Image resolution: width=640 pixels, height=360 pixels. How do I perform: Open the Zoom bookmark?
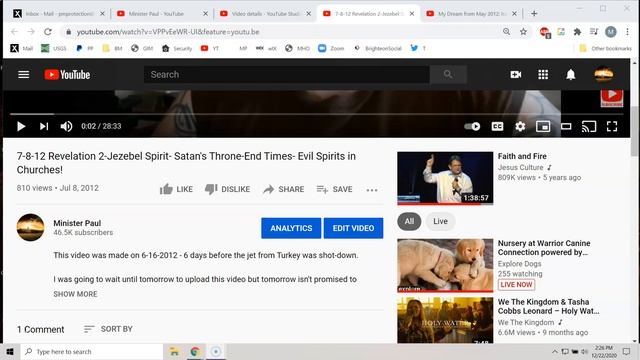click(331, 48)
